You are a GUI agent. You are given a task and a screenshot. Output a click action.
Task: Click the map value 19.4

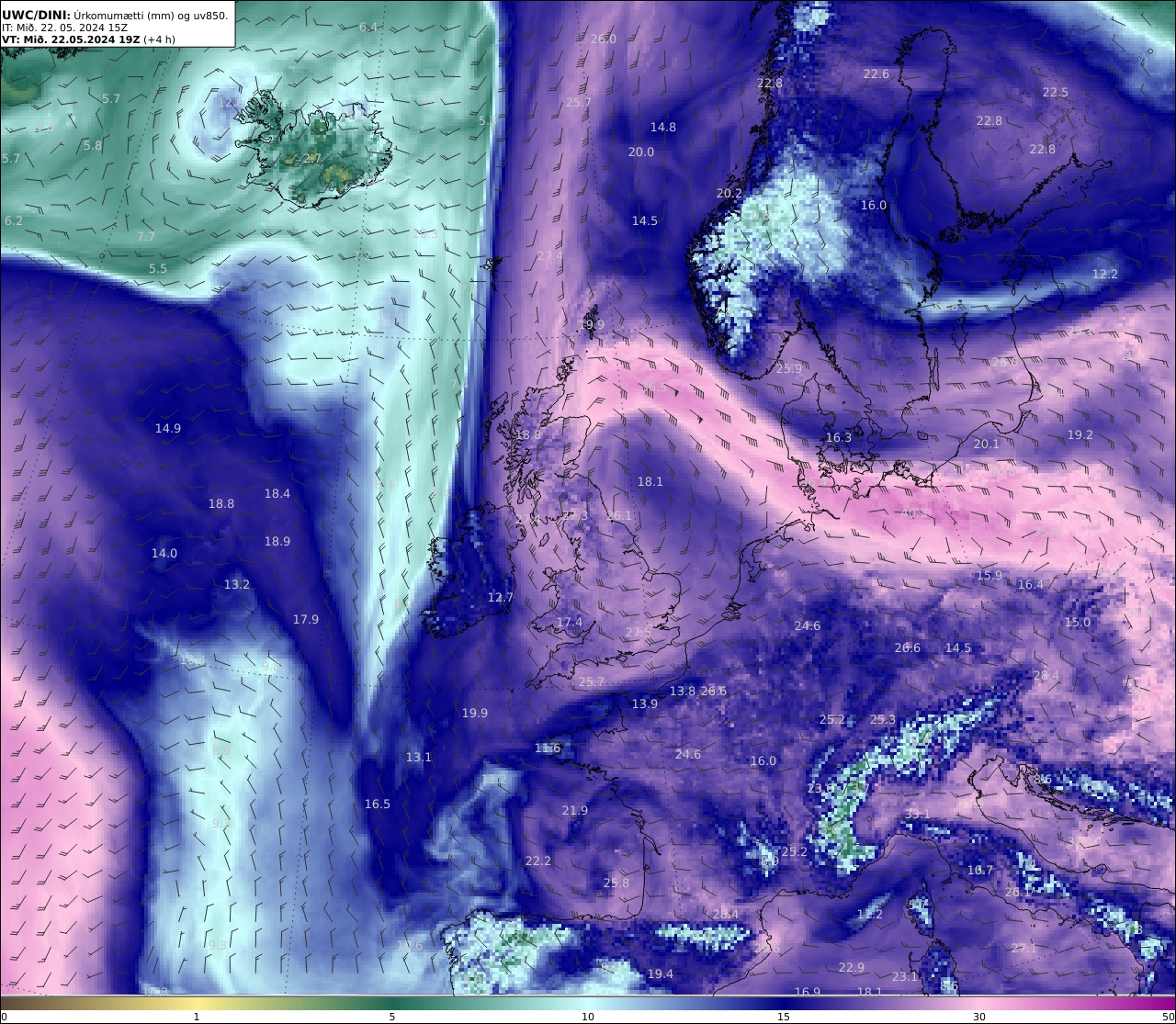click(x=661, y=973)
